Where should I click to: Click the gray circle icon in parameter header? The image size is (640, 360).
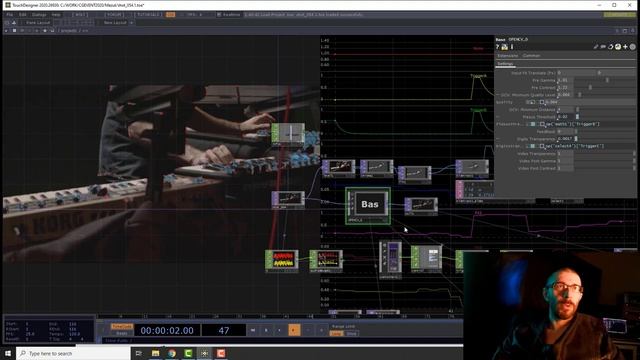click(633, 47)
